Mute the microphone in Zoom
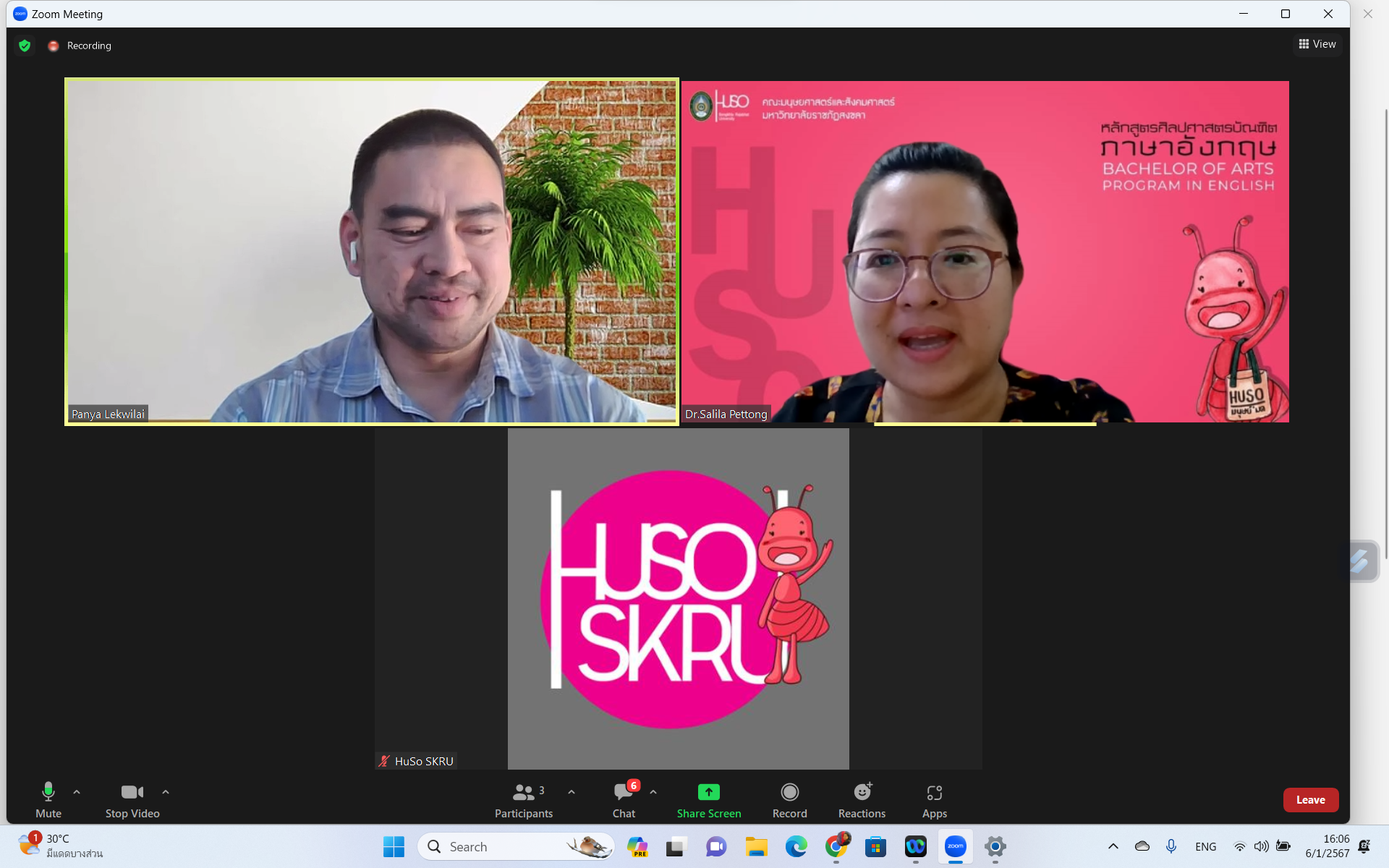Image resolution: width=1389 pixels, height=868 pixels. point(48,800)
